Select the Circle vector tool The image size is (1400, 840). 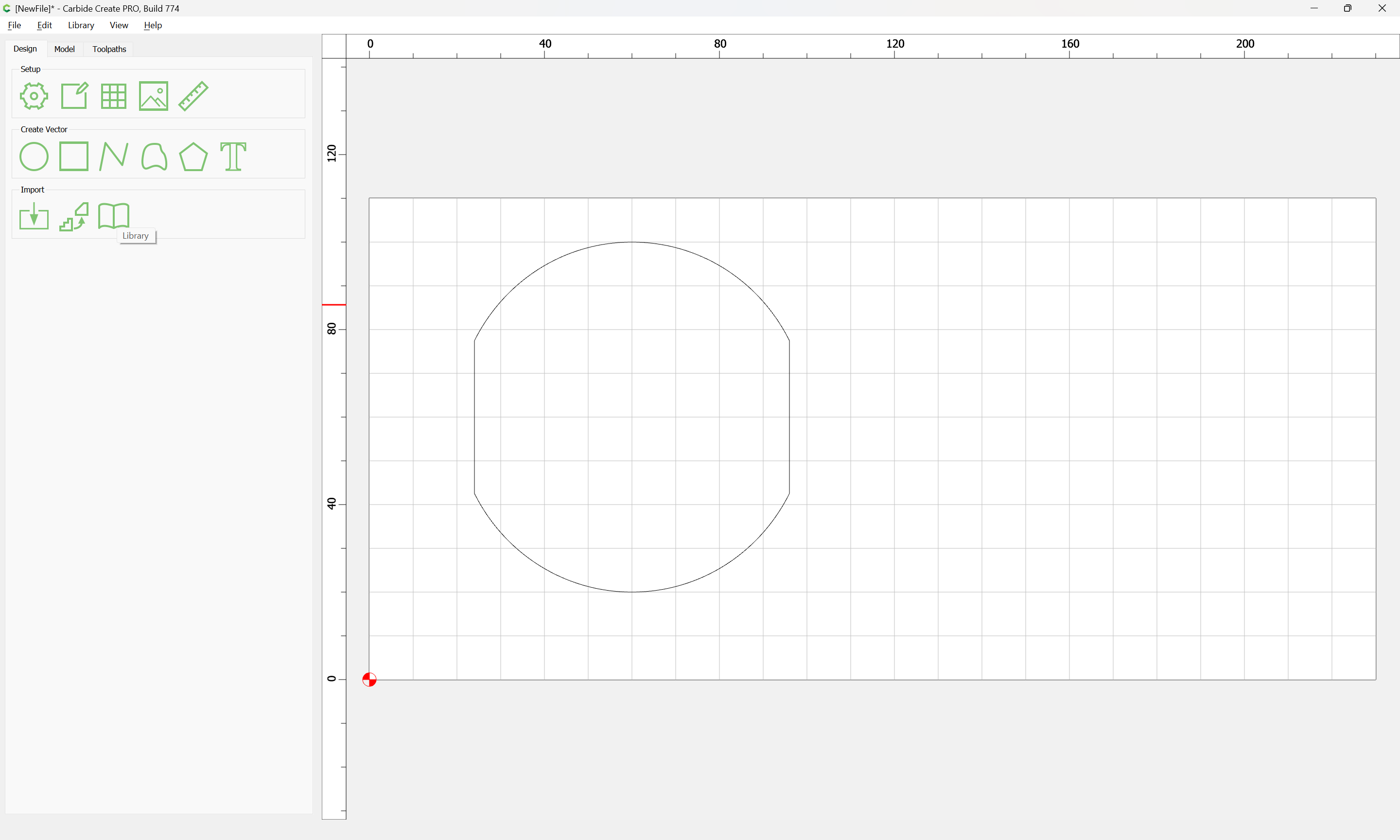(x=34, y=156)
